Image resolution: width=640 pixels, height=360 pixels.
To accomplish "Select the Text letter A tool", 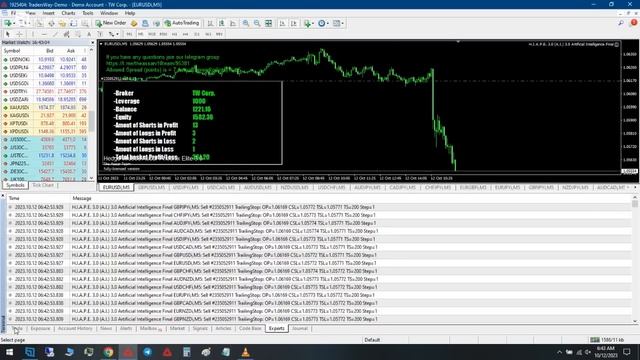I will click(x=89, y=34).
